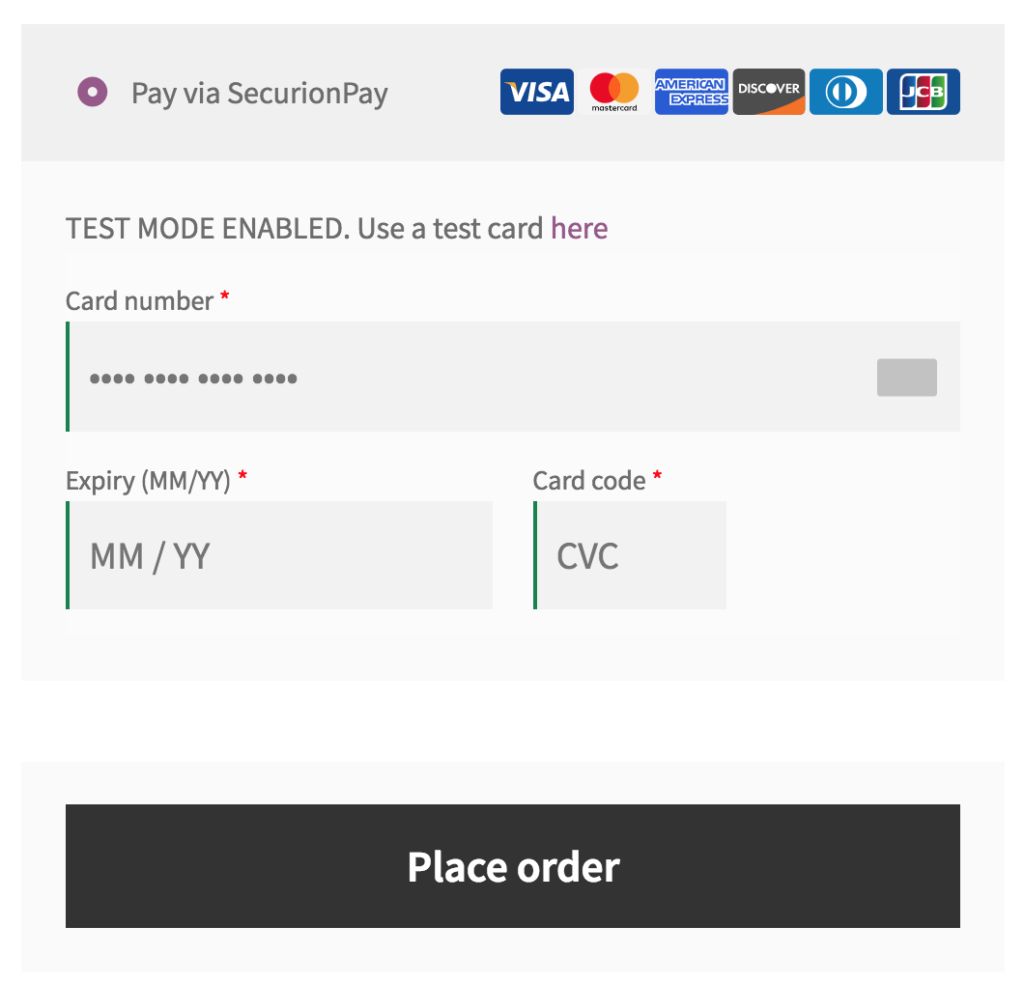
Task: Click the "Expiry (MM/YY)" field label
Action: point(148,481)
